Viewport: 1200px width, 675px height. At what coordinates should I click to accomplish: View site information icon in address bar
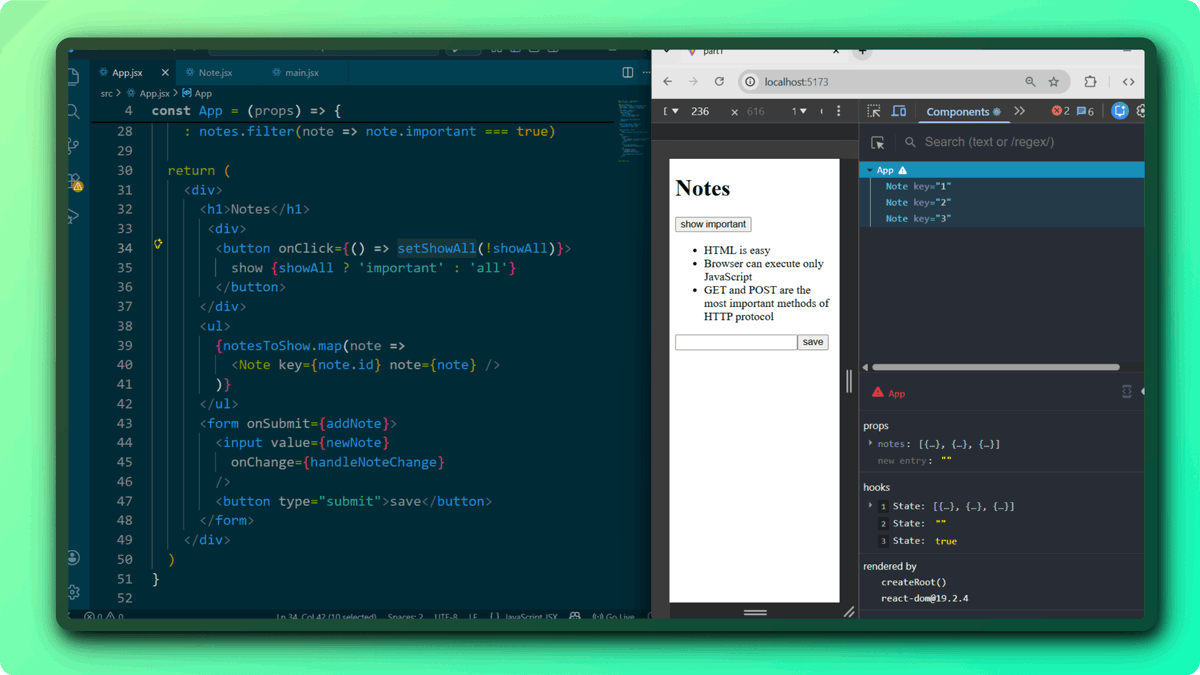click(x=750, y=82)
